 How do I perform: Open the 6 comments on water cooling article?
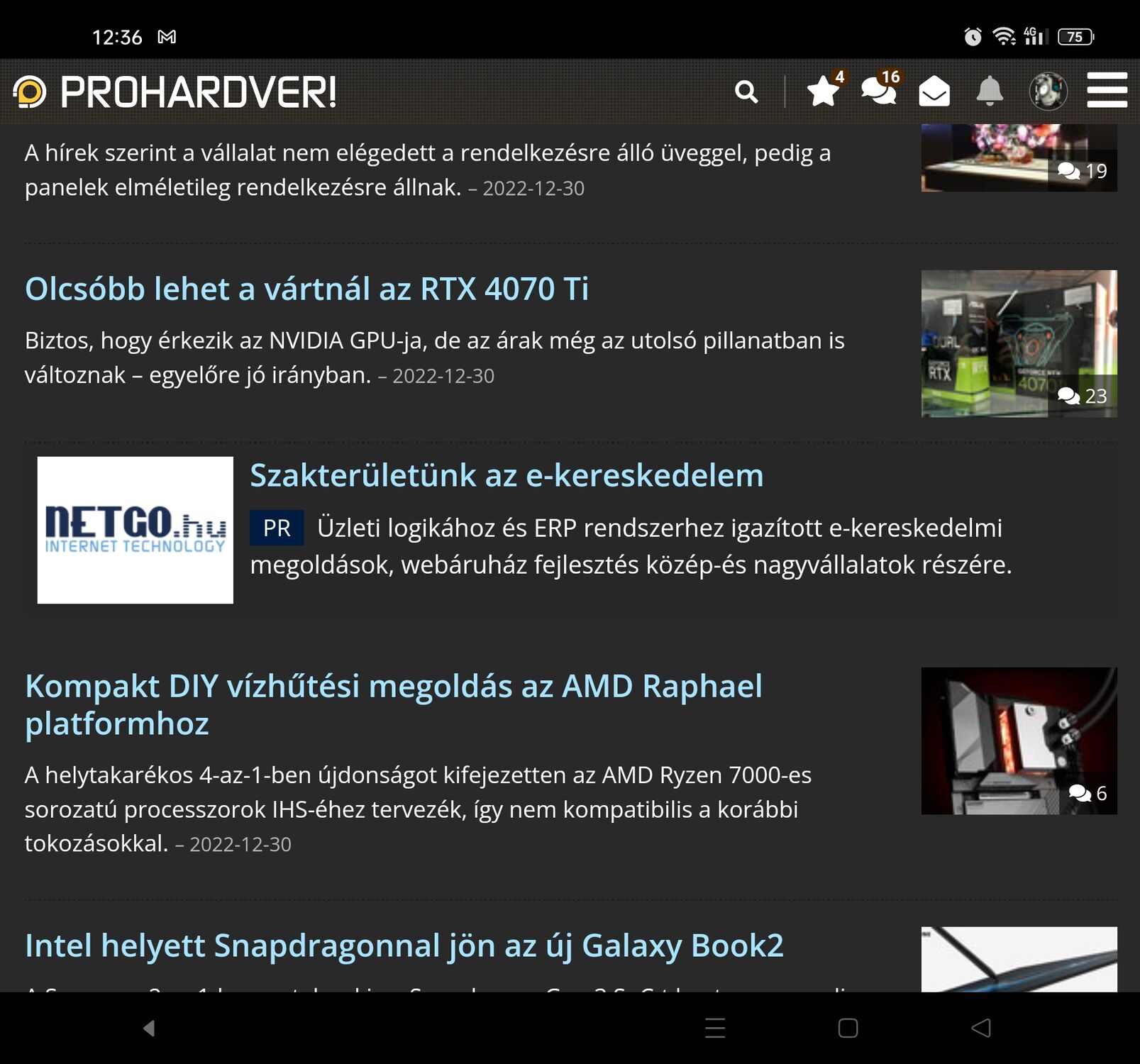pos(1088,793)
